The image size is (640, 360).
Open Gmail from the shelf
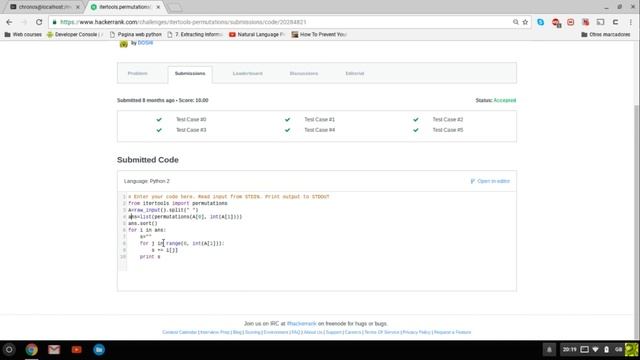tap(54, 350)
